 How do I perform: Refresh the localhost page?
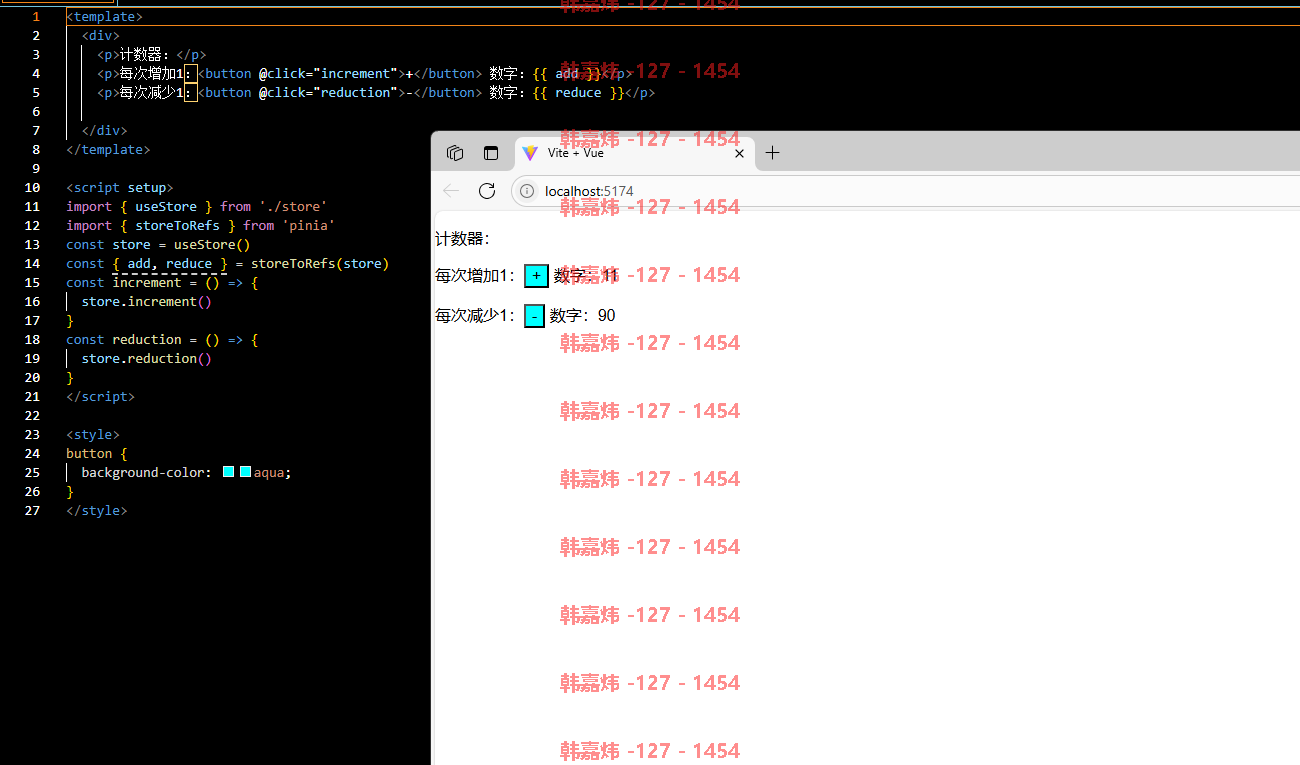[487, 191]
